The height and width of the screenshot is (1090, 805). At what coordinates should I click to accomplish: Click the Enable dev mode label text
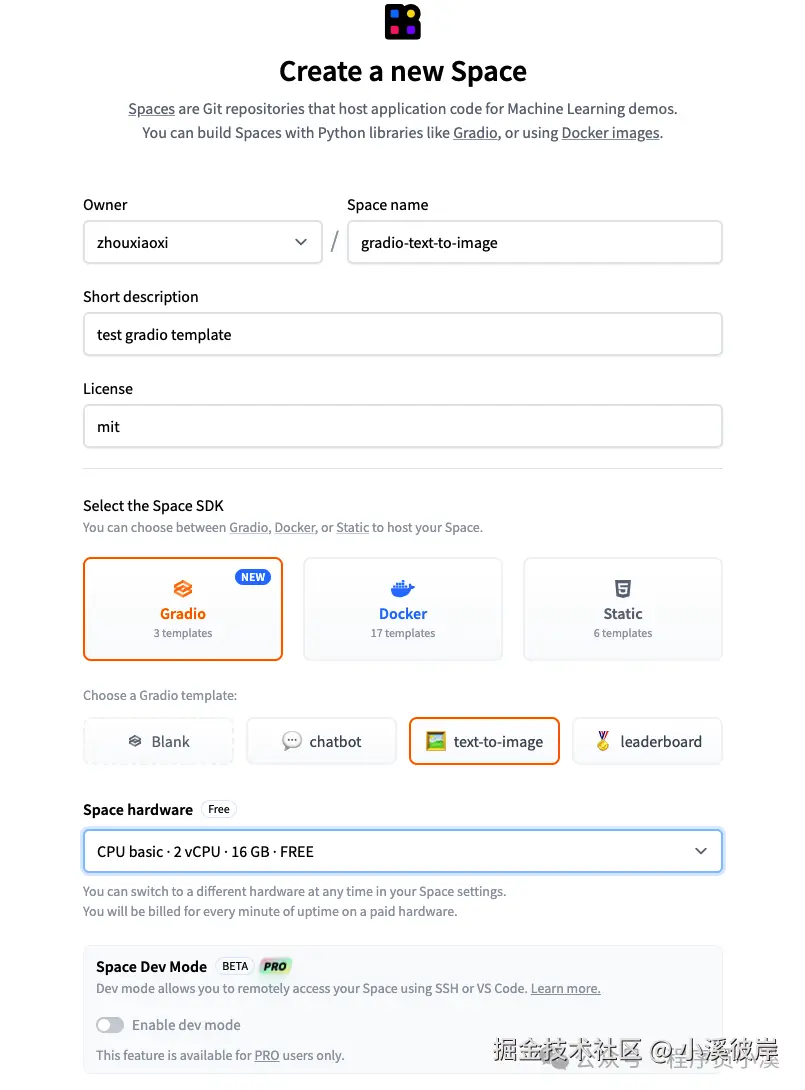pyautogui.click(x=186, y=1025)
